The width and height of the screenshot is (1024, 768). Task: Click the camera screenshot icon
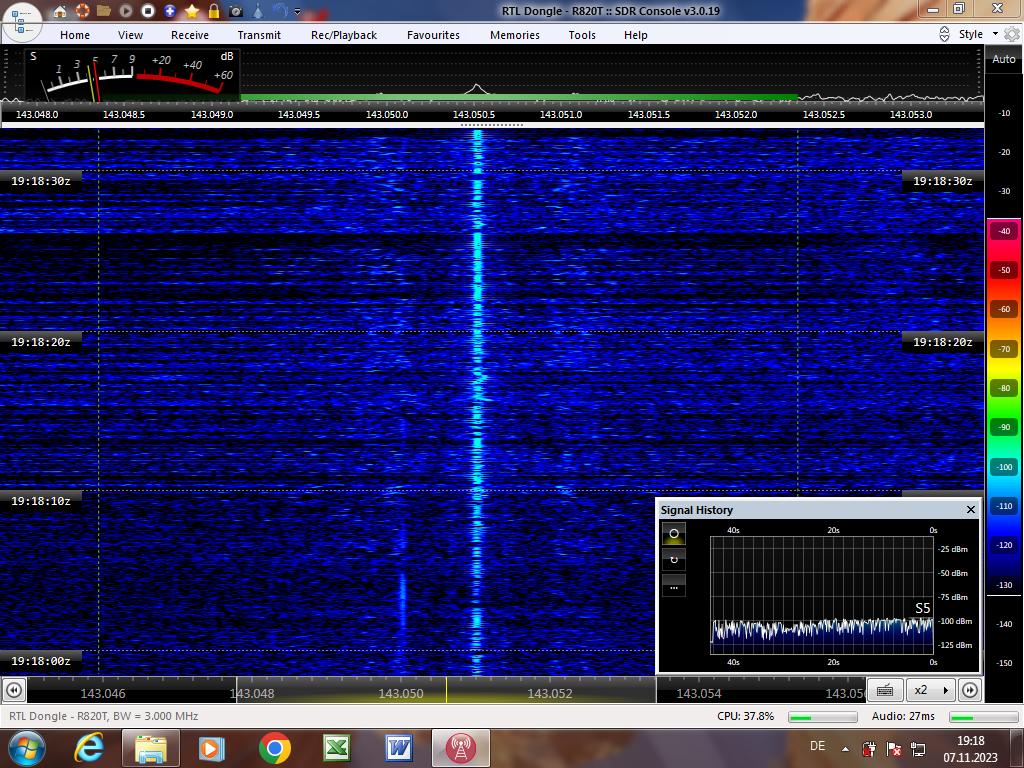pos(236,11)
